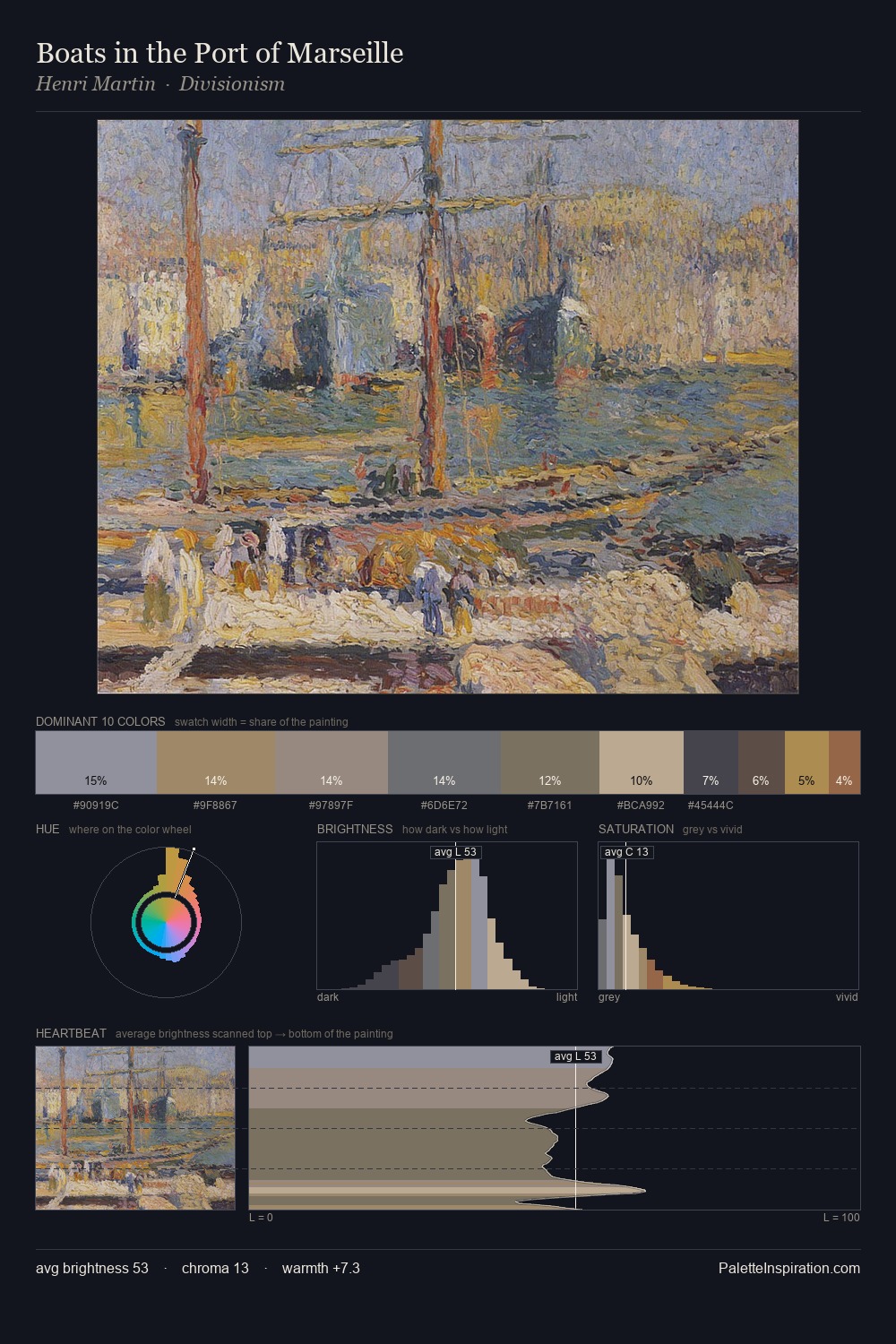Click the white marker dot on hue wheel
Screen dimensions: 896x1344
coord(194,849)
